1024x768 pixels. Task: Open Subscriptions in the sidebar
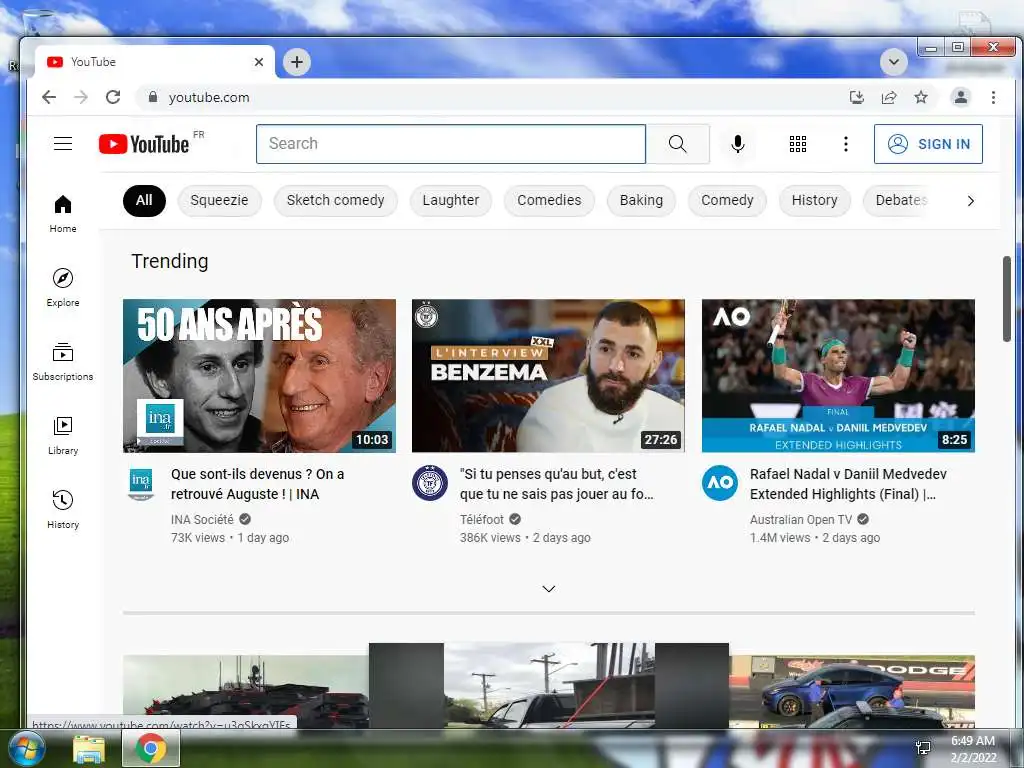coord(63,361)
